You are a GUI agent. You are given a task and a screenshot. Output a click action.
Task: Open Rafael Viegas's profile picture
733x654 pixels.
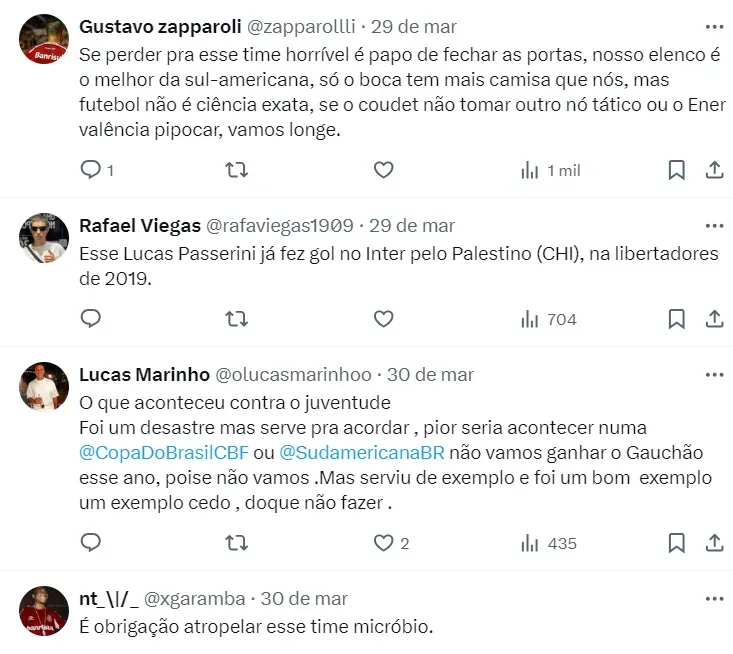coord(44,238)
